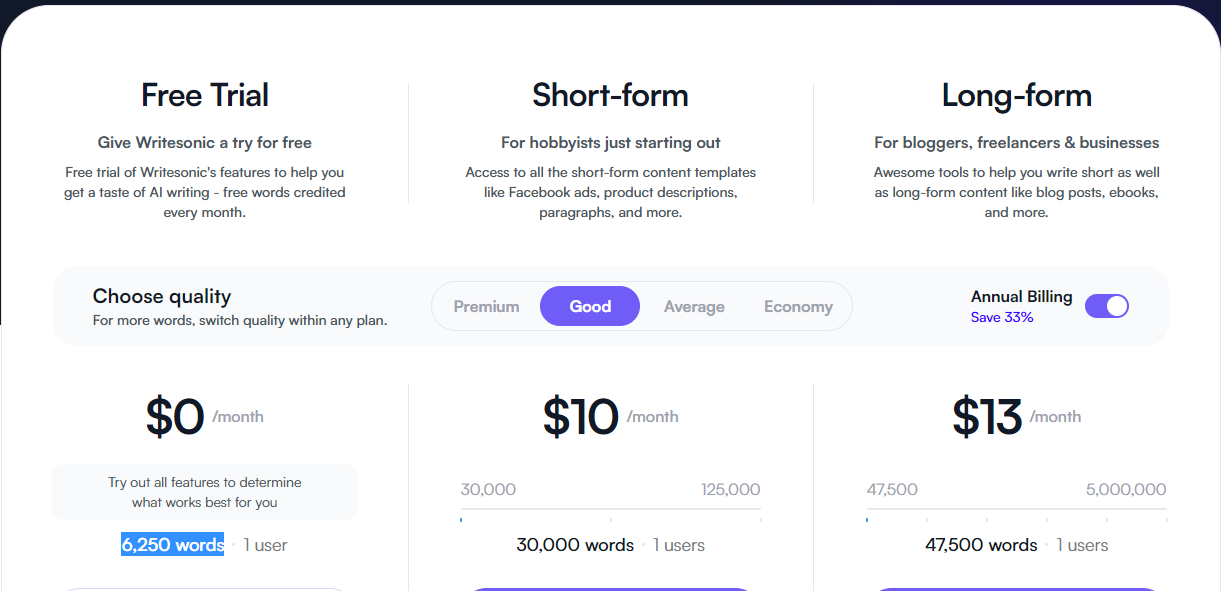1221x591 pixels.
Task: Switch quality to Average
Action: point(694,306)
